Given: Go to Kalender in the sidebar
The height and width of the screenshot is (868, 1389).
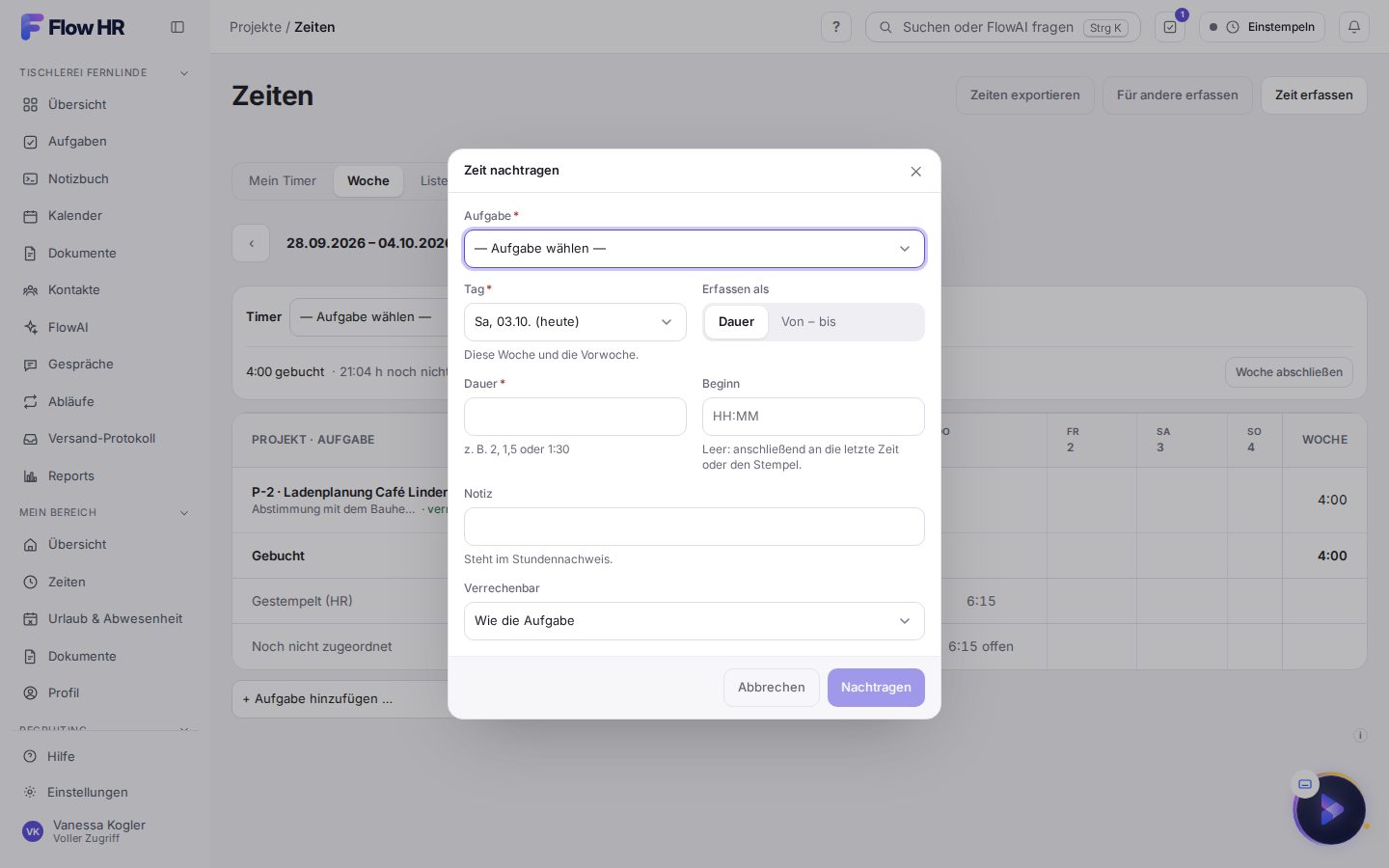Looking at the screenshot, I should [104, 216].
